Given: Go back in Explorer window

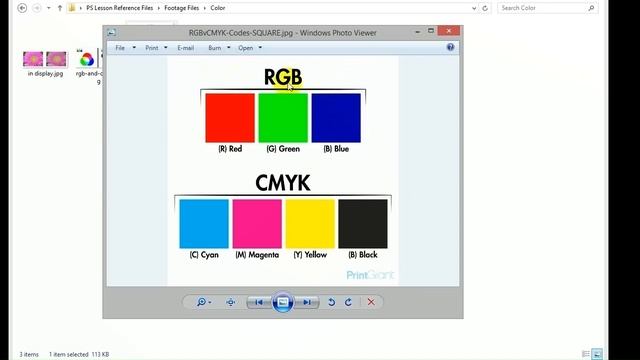Looking at the screenshot, I should point(22,8).
